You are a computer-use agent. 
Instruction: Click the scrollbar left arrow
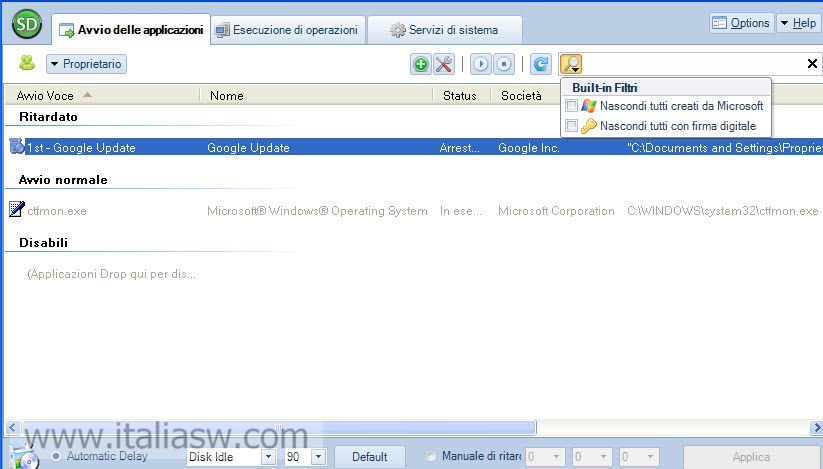pyautogui.click(x=13, y=428)
